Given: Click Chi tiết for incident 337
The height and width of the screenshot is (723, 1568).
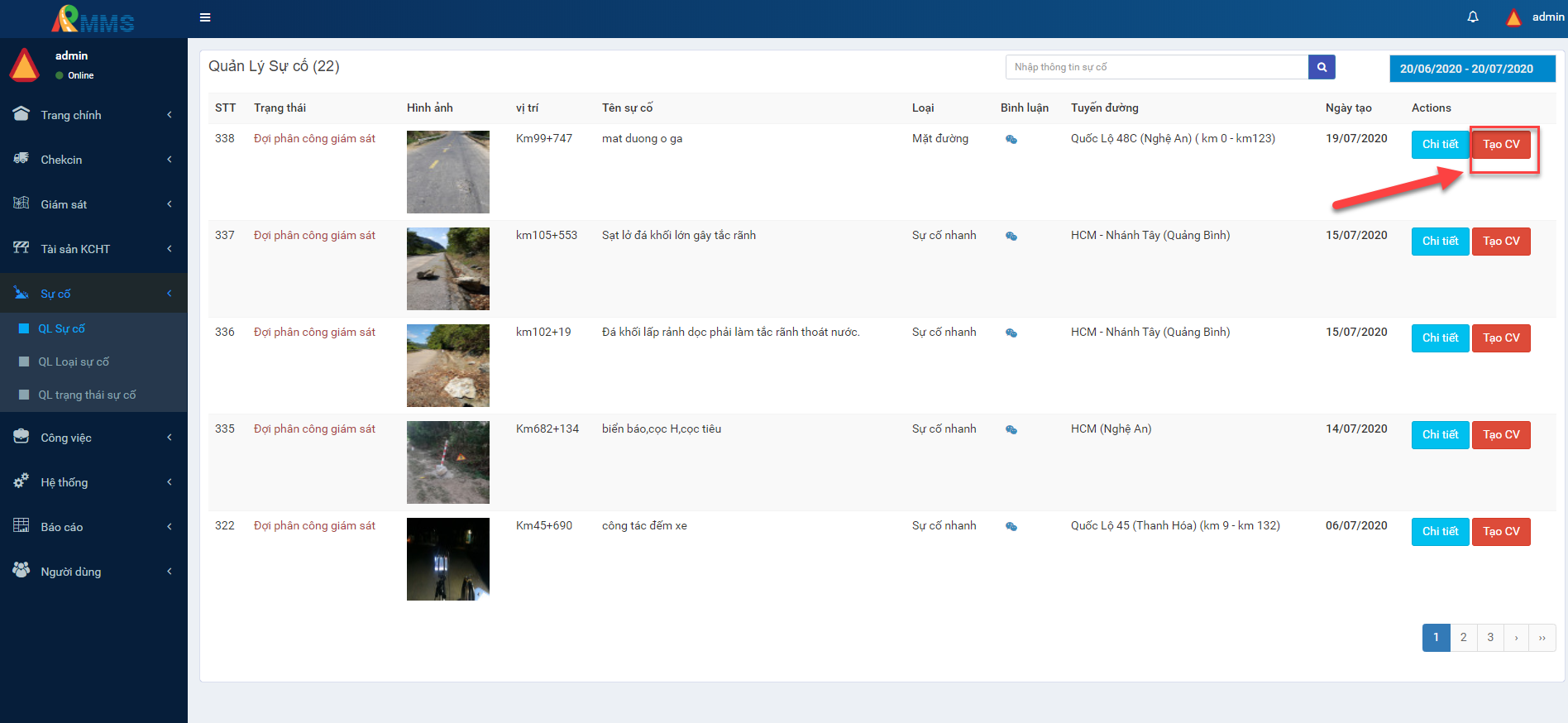Looking at the screenshot, I should [1440, 242].
